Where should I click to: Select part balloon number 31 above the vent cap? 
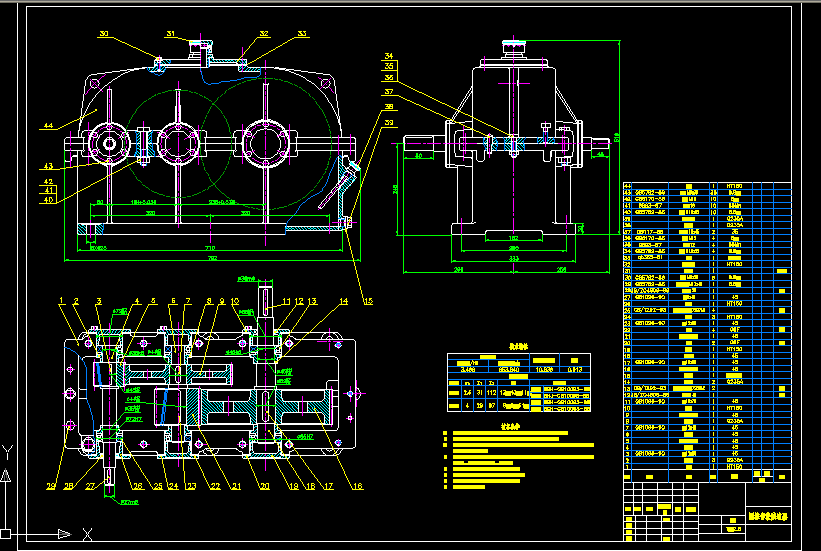[x=169, y=34]
